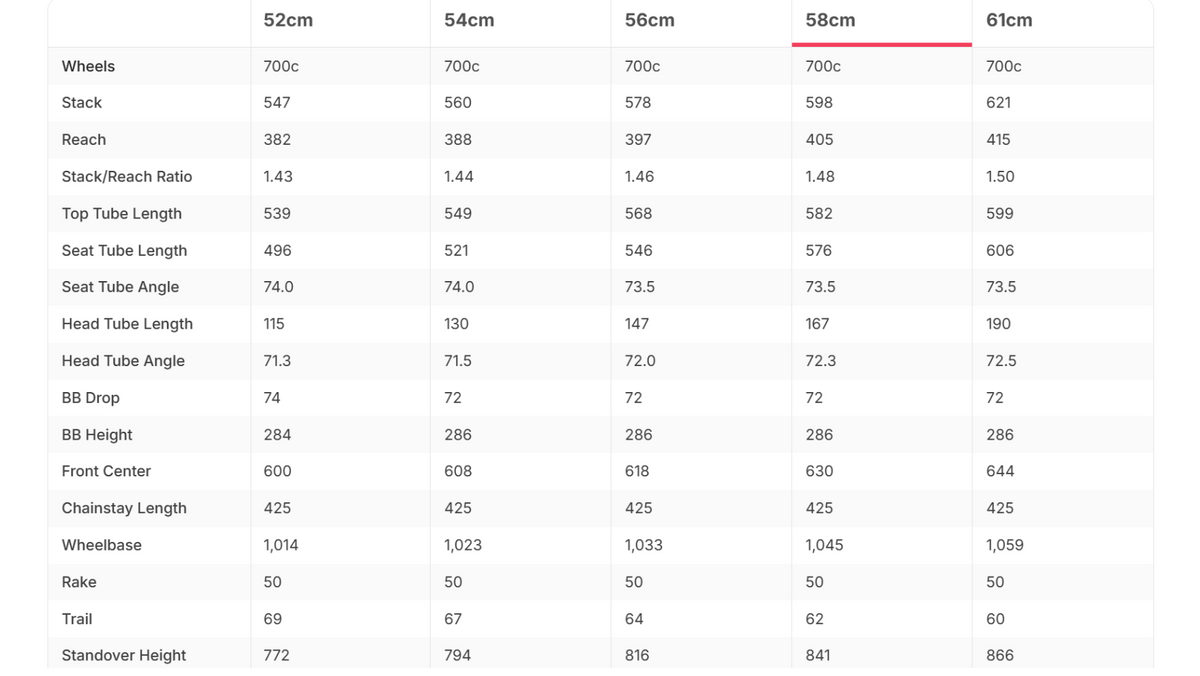Click the Head Tube Angle row label
The height and width of the screenshot is (676, 1200).
click(123, 361)
